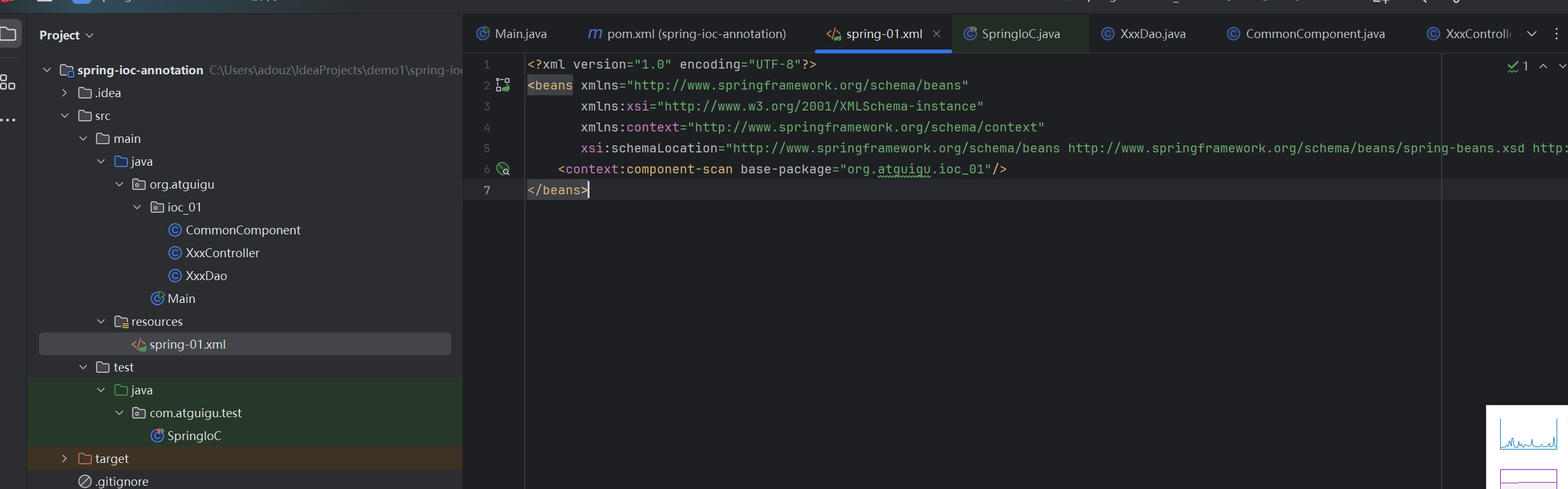
Task: Collapse the resources folder
Action: 101,321
